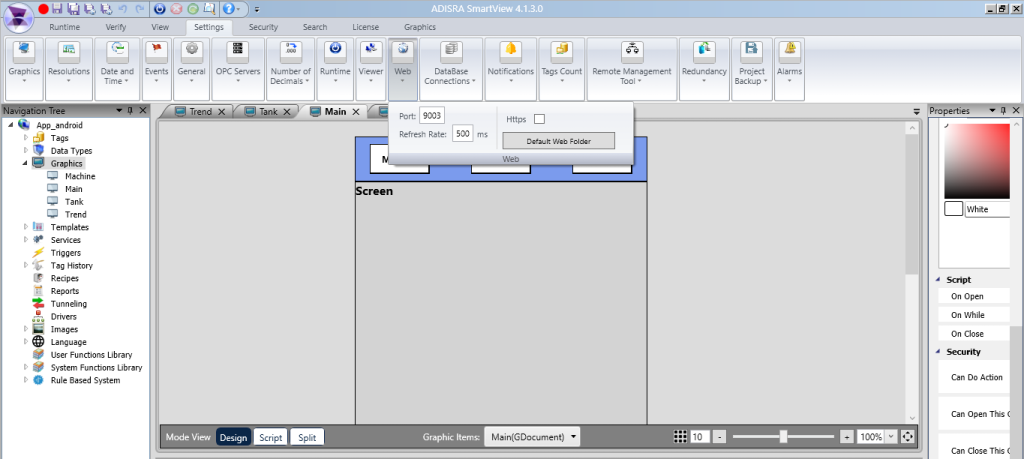This screenshot has height=459, width=1024.
Task: Open DataBase Connections settings
Action: pos(451,69)
